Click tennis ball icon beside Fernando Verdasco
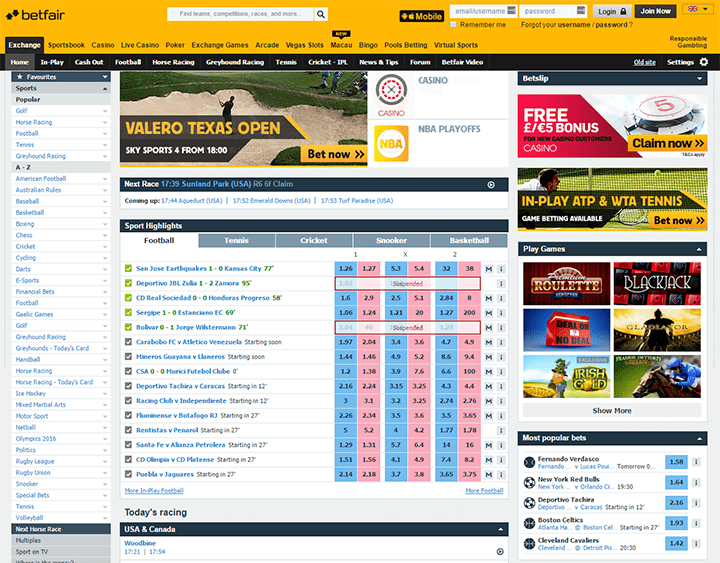The height and width of the screenshot is (563, 720). click(x=529, y=462)
